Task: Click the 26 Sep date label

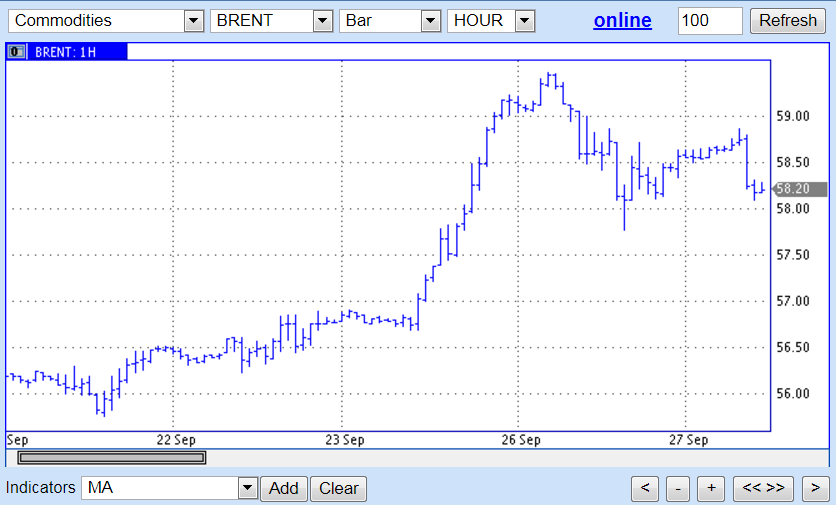Action: pyautogui.click(x=521, y=440)
